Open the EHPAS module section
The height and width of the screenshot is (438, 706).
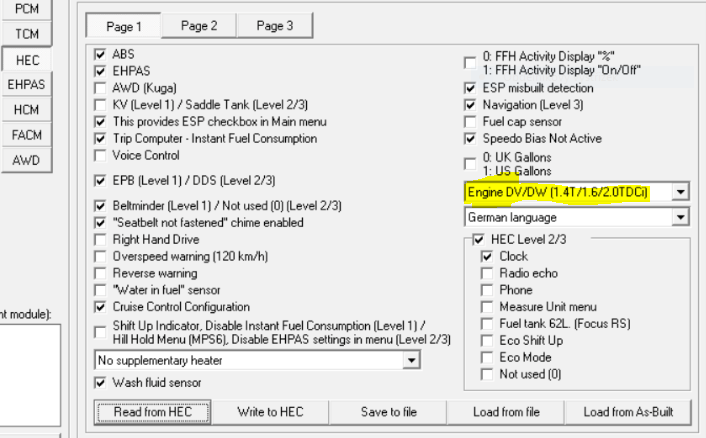[x=27, y=85]
